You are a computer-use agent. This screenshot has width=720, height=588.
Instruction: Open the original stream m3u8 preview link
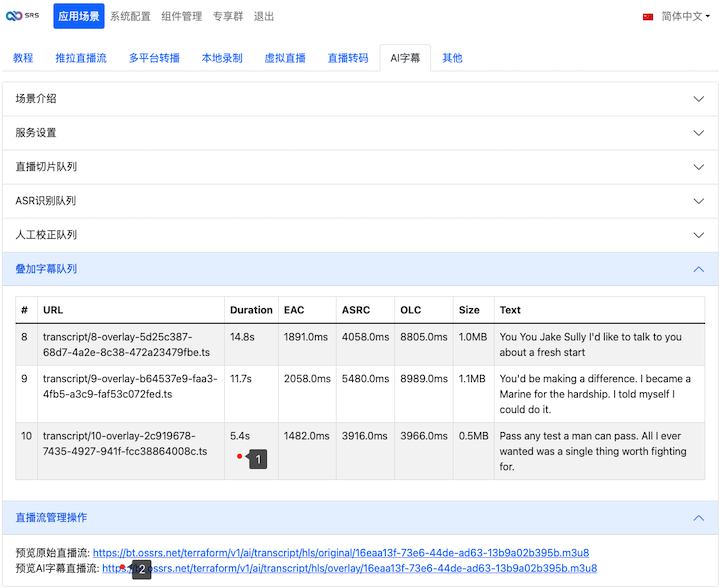[341, 553]
